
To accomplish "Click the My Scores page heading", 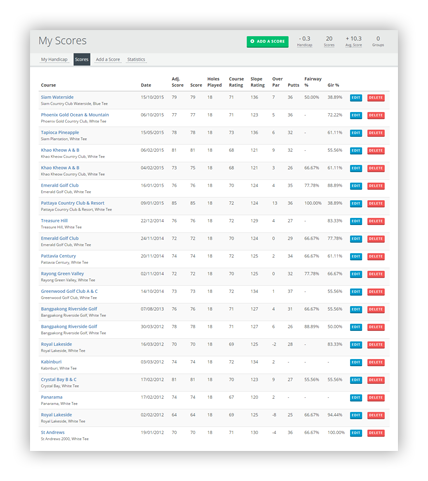I will tap(62, 41).
